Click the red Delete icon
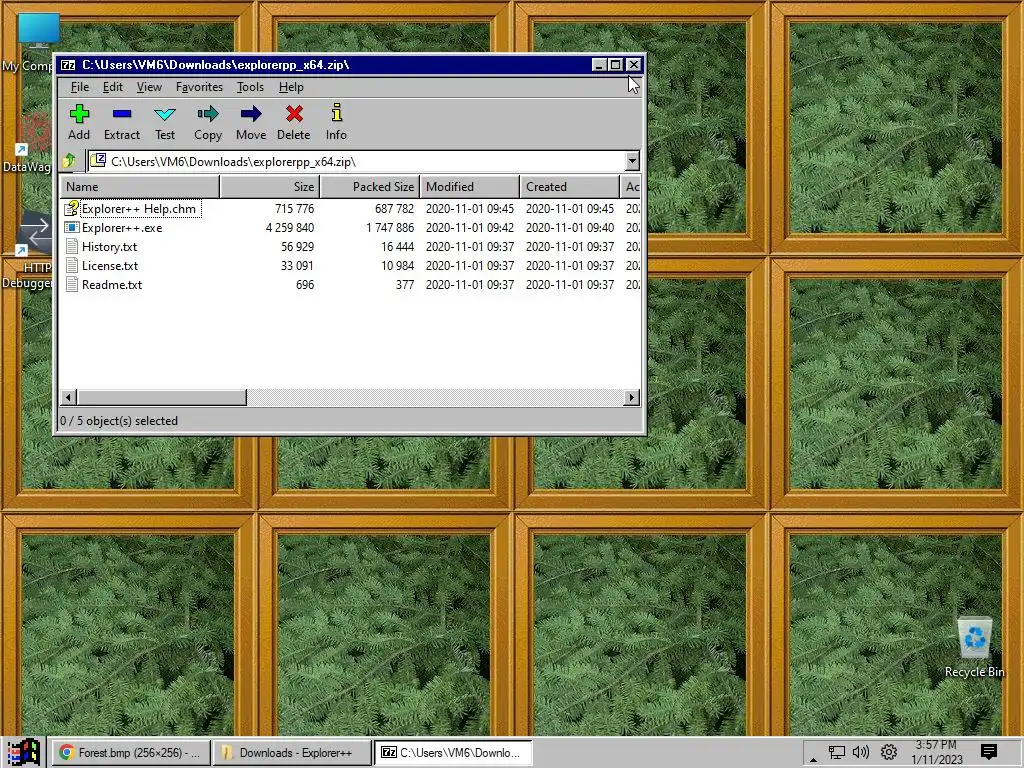Viewport: 1024px width, 768px height. click(294, 114)
